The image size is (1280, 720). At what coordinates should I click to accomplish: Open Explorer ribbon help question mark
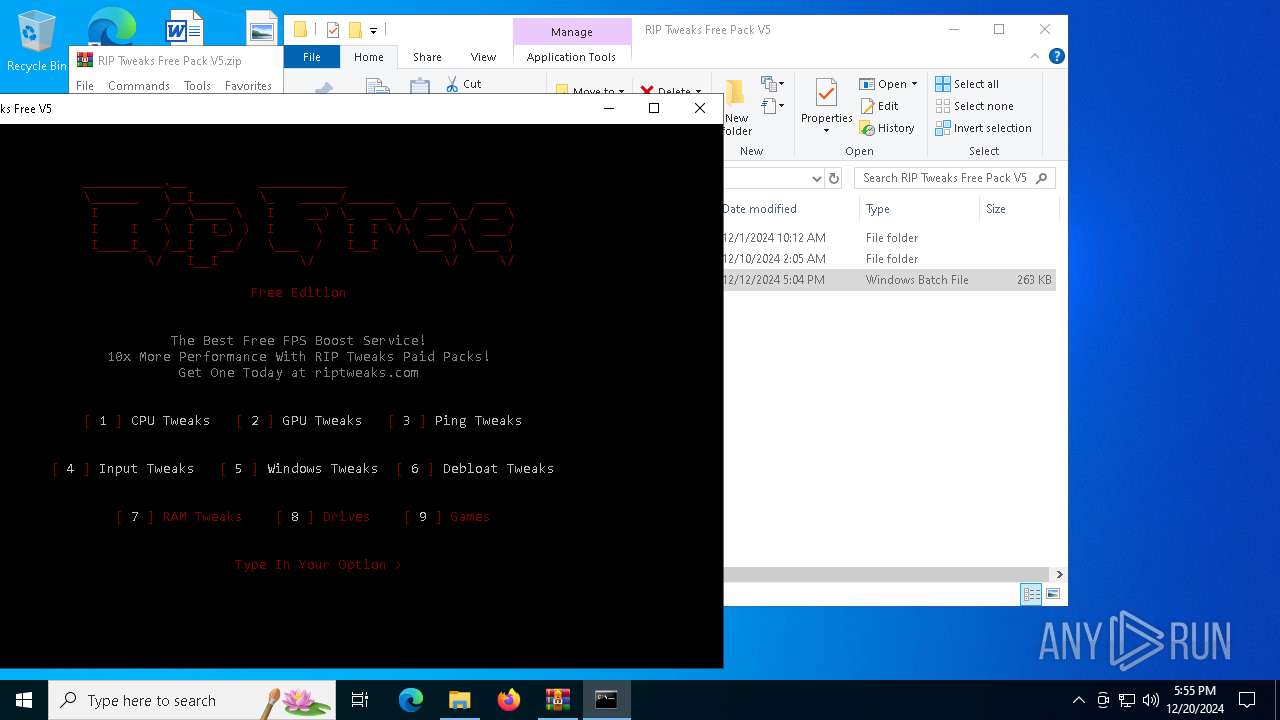coord(1056,56)
